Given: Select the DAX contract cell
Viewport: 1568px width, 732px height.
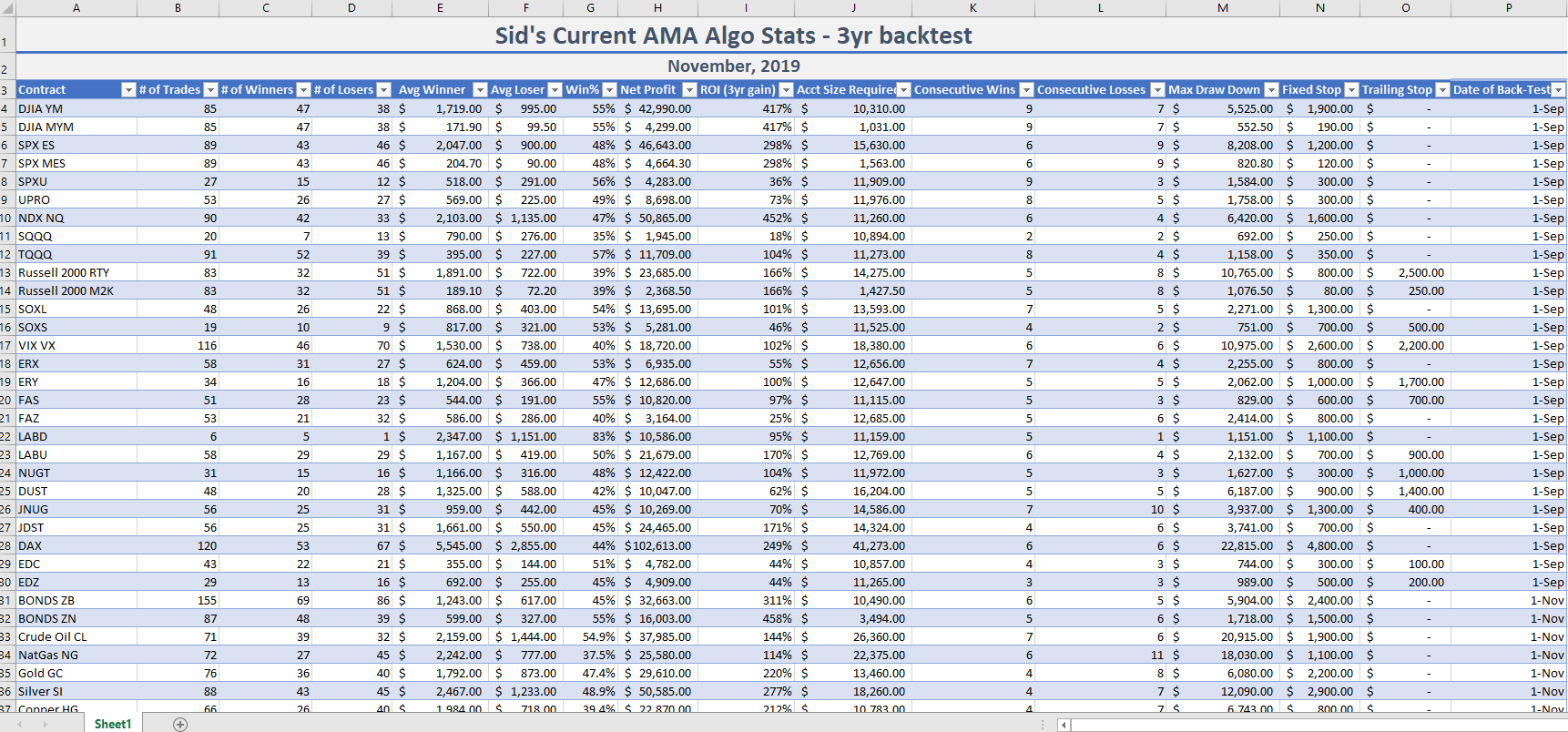Looking at the screenshot, I should pos(76,545).
